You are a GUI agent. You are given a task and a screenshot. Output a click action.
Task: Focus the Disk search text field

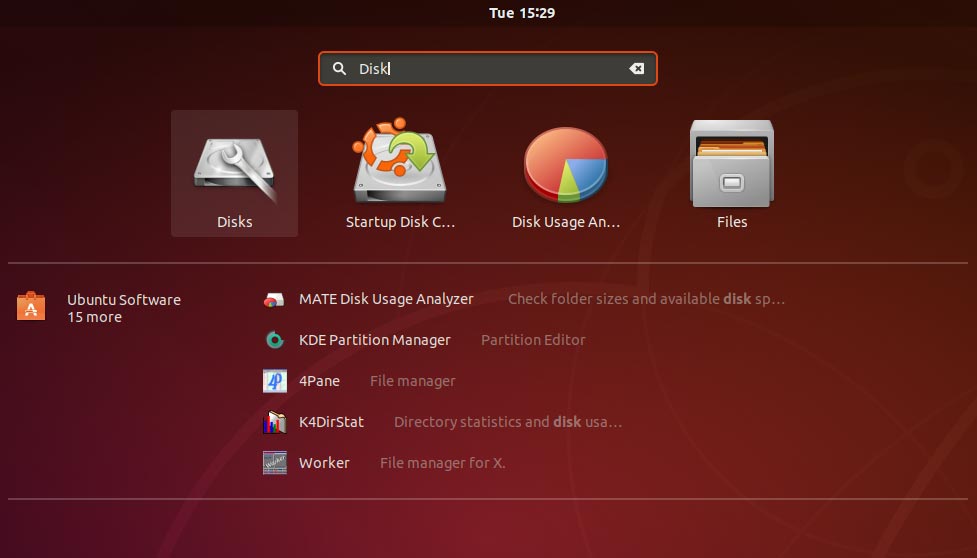(x=488, y=69)
